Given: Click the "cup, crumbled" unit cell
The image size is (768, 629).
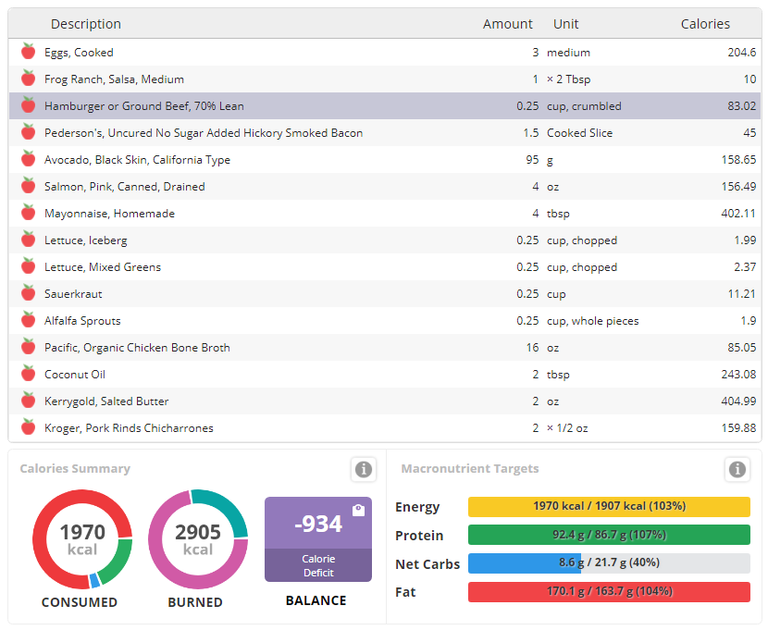Looking at the screenshot, I should [x=584, y=106].
